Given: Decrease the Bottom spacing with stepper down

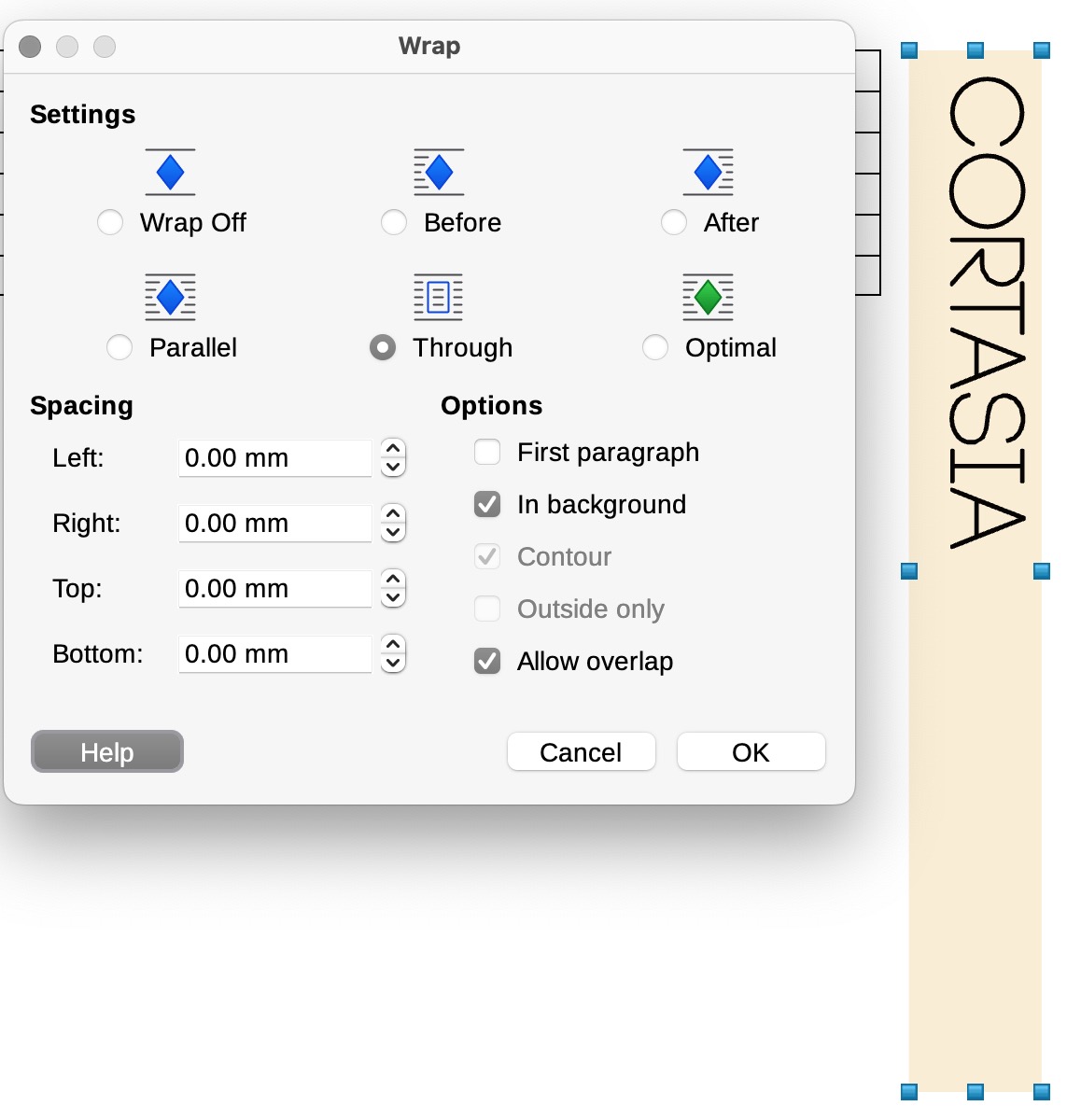Looking at the screenshot, I should [x=394, y=663].
